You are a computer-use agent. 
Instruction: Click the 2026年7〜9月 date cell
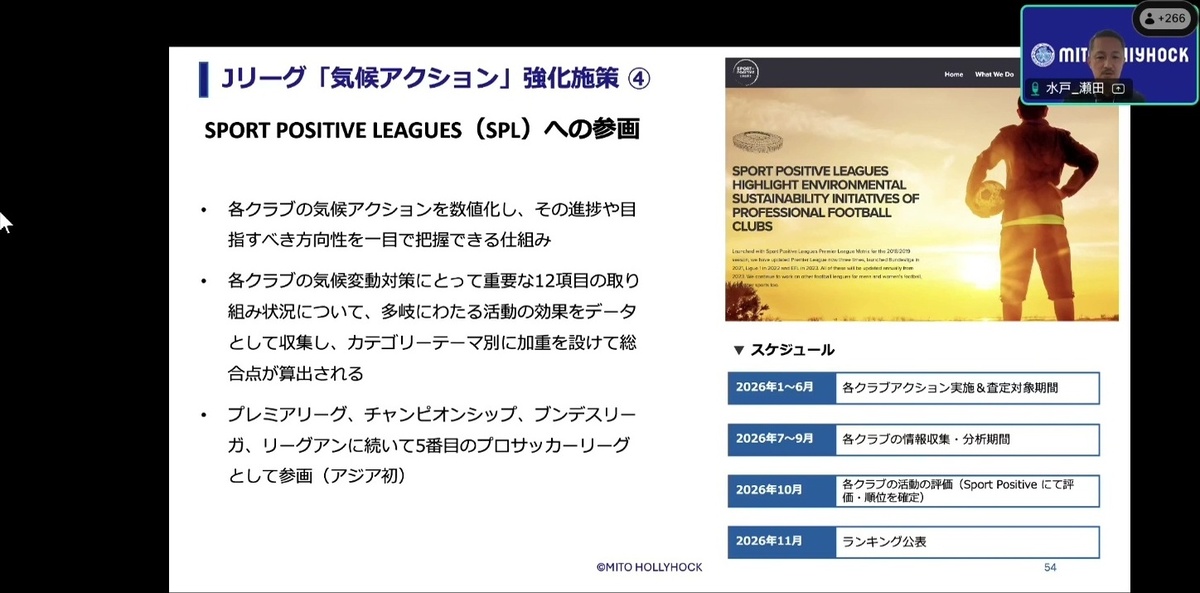click(x=781, y=439)
